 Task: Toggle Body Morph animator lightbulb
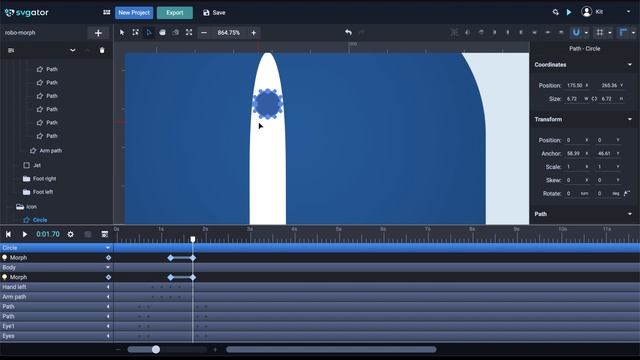tap(4, 277)
